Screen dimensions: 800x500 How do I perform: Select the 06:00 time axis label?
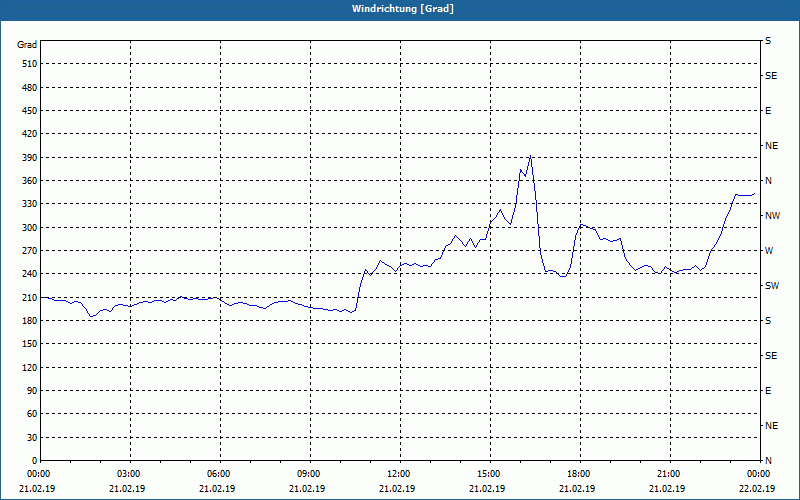click(218, 474)
